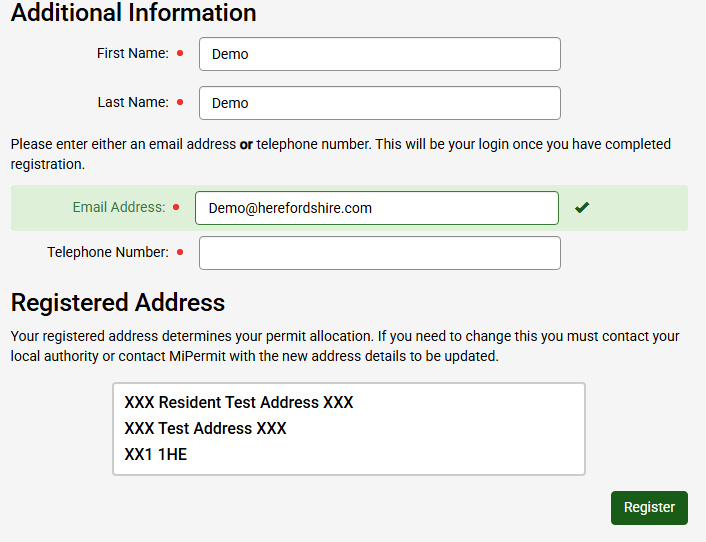This screenshot has width=706, height=542.
Task: Focus the Last Name text box
Action: (379, 103)
